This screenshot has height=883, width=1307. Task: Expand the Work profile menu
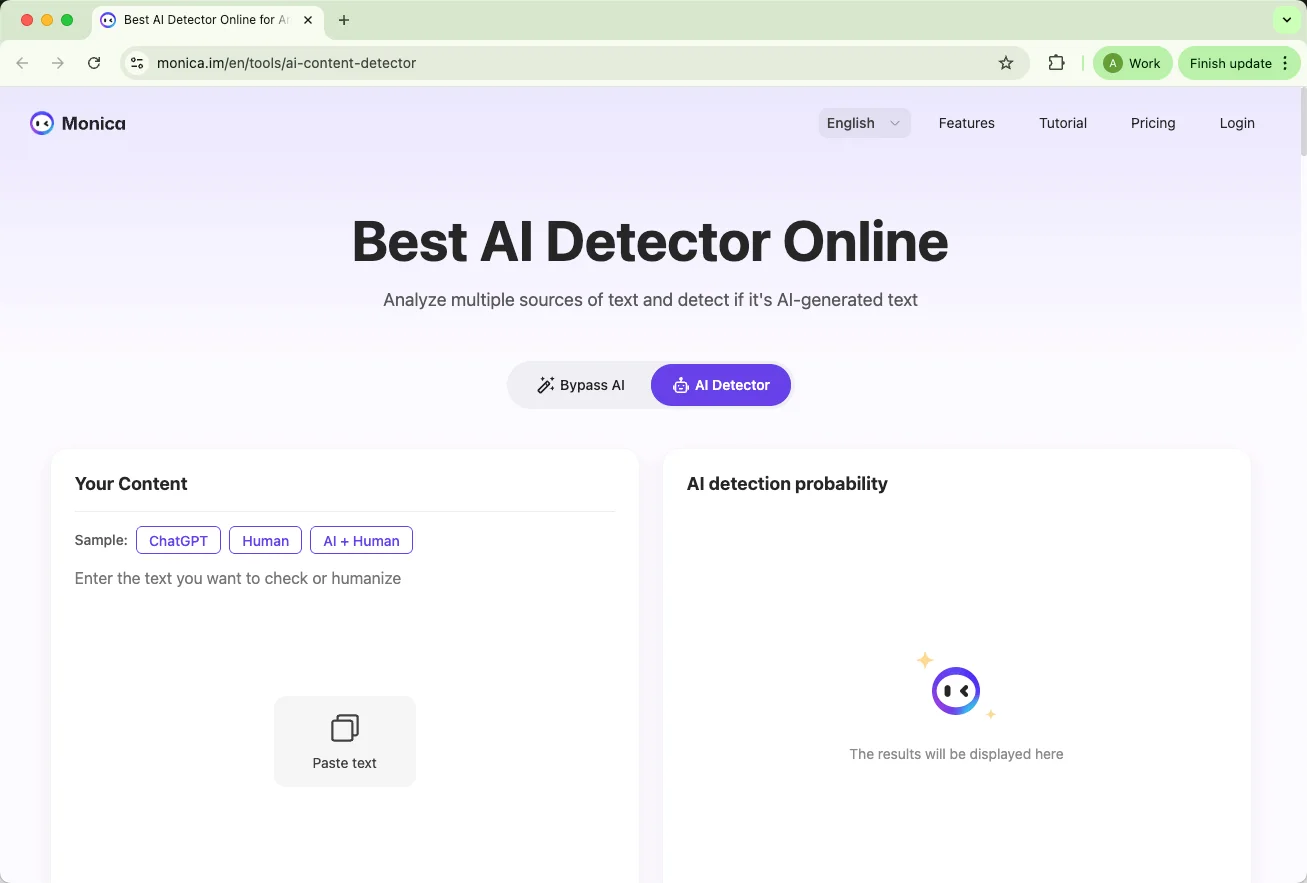coord(1132,62)
